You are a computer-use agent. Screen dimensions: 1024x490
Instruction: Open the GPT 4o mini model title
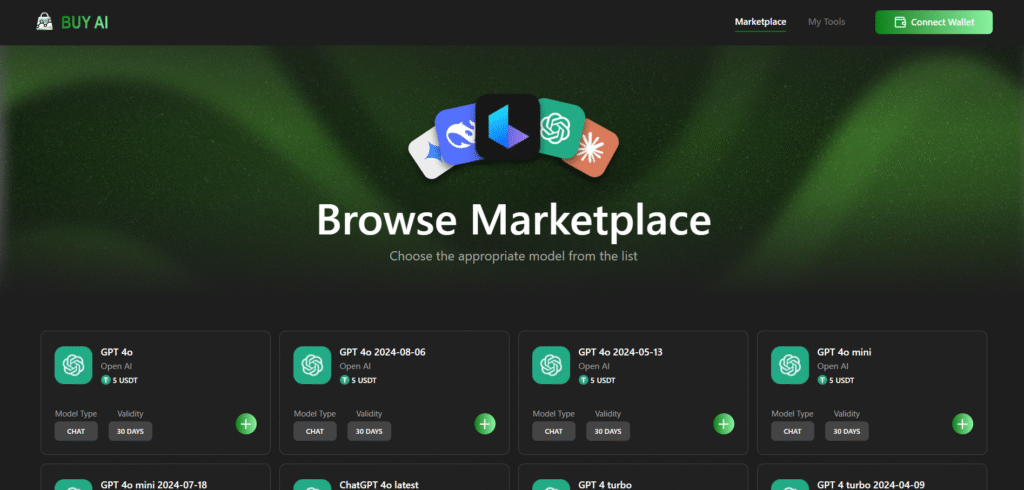(844, 352)
